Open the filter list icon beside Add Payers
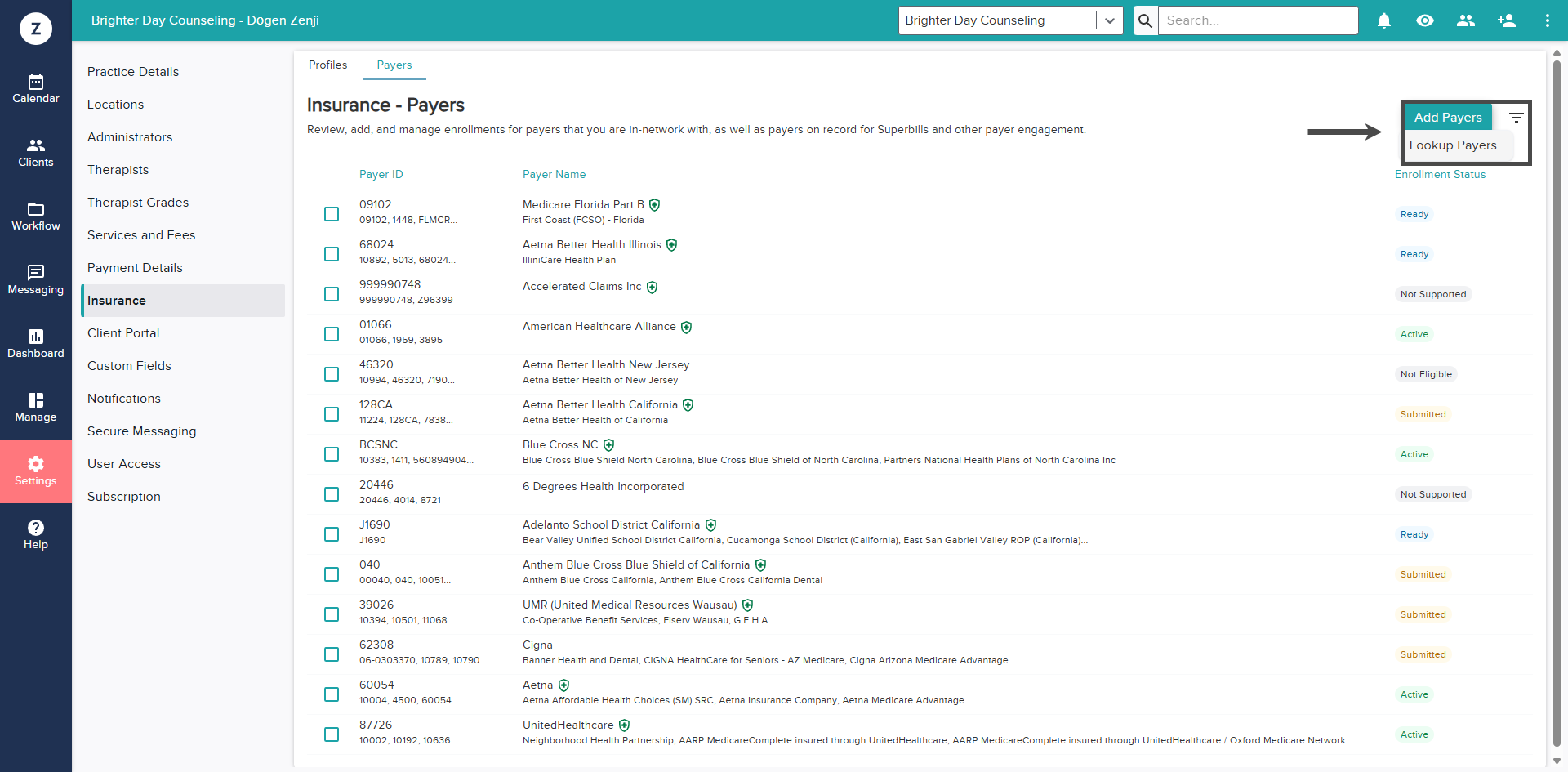This screenshot has height=772, width=1568. [x=1516, y=118]
